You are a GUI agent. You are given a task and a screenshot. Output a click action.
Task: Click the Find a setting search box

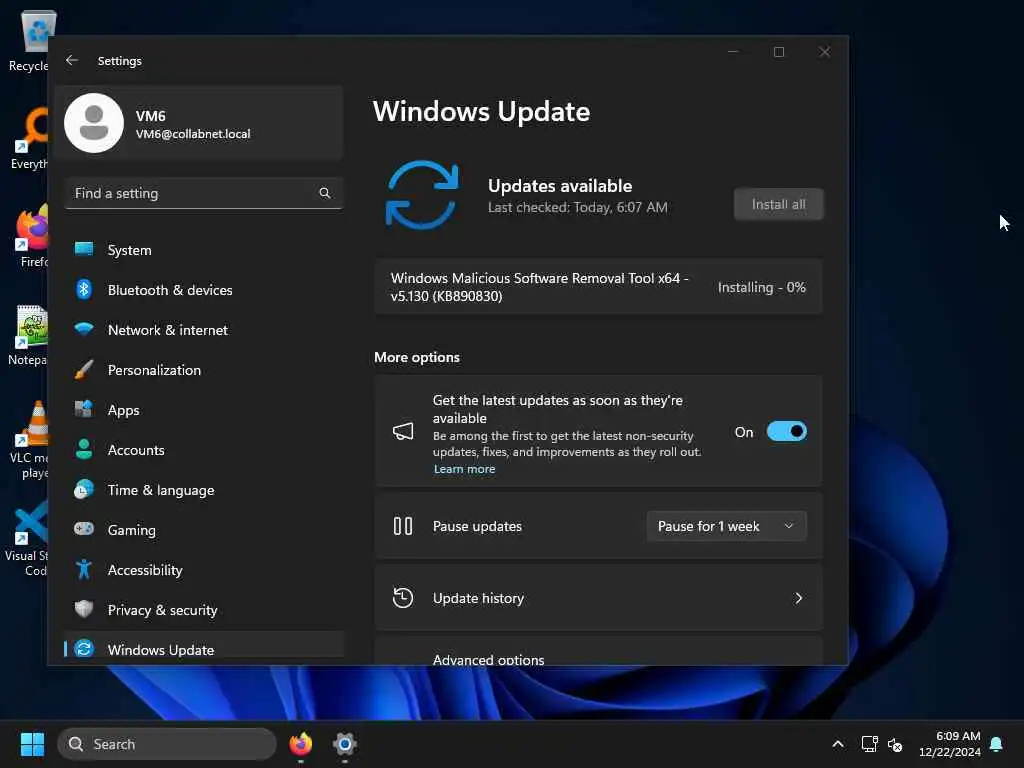[x=204, y=193]
